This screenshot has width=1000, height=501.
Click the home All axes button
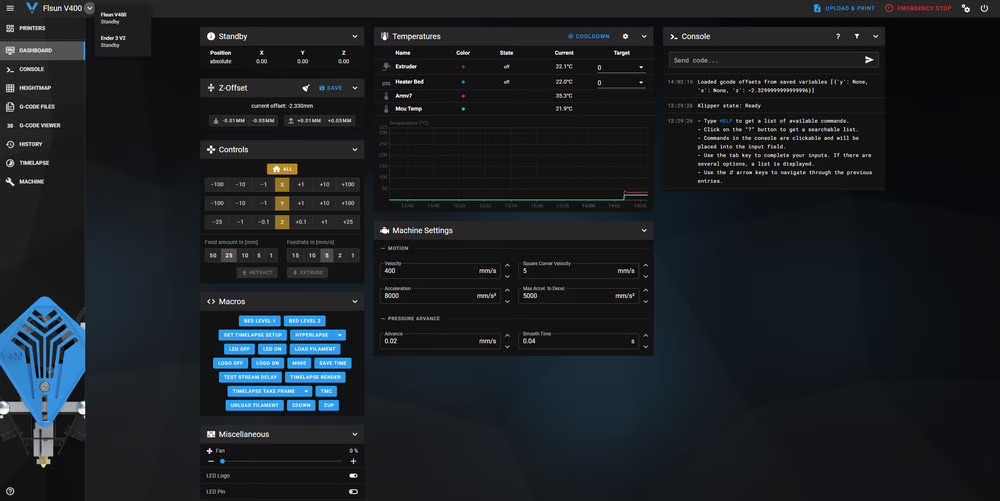(282, 169)
